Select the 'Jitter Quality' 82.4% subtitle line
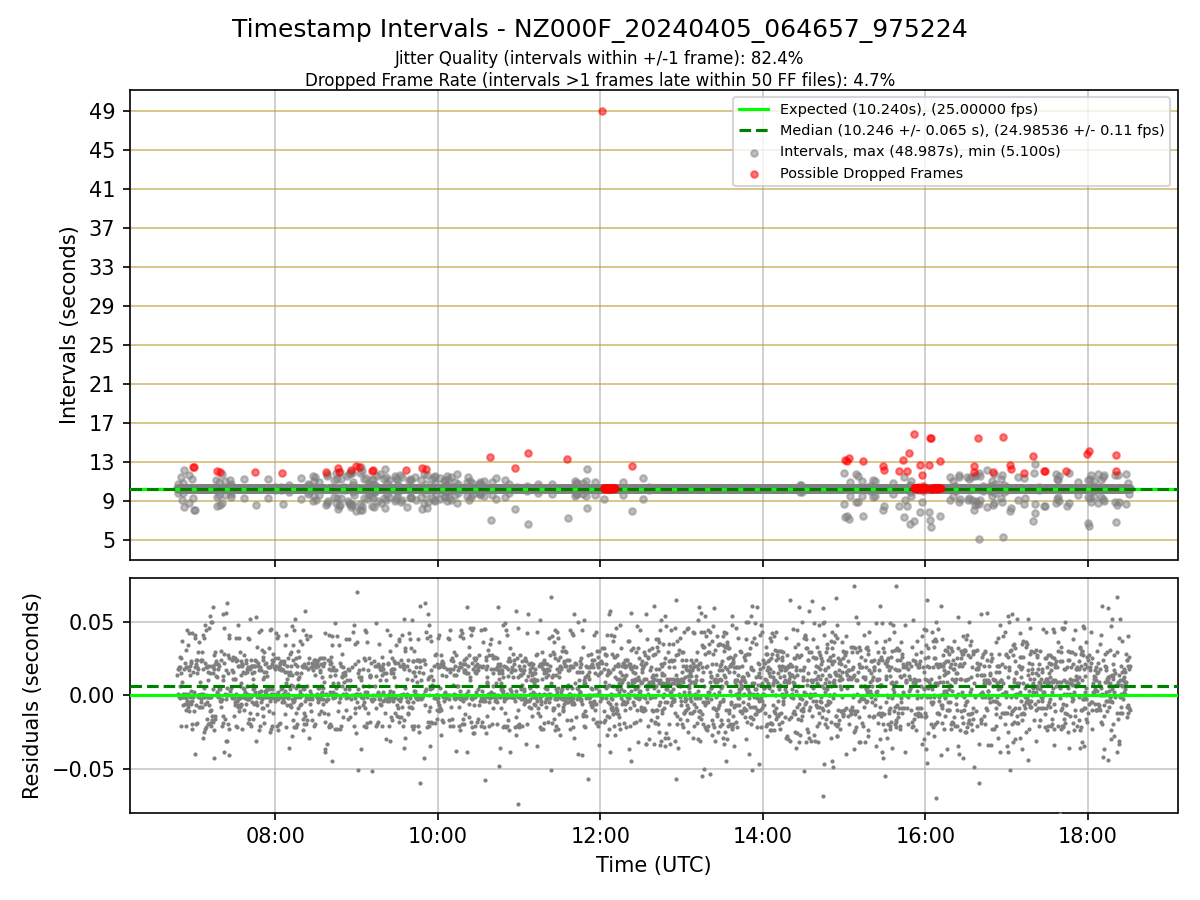The image size is (1200, 900). (x=599, y=58)
